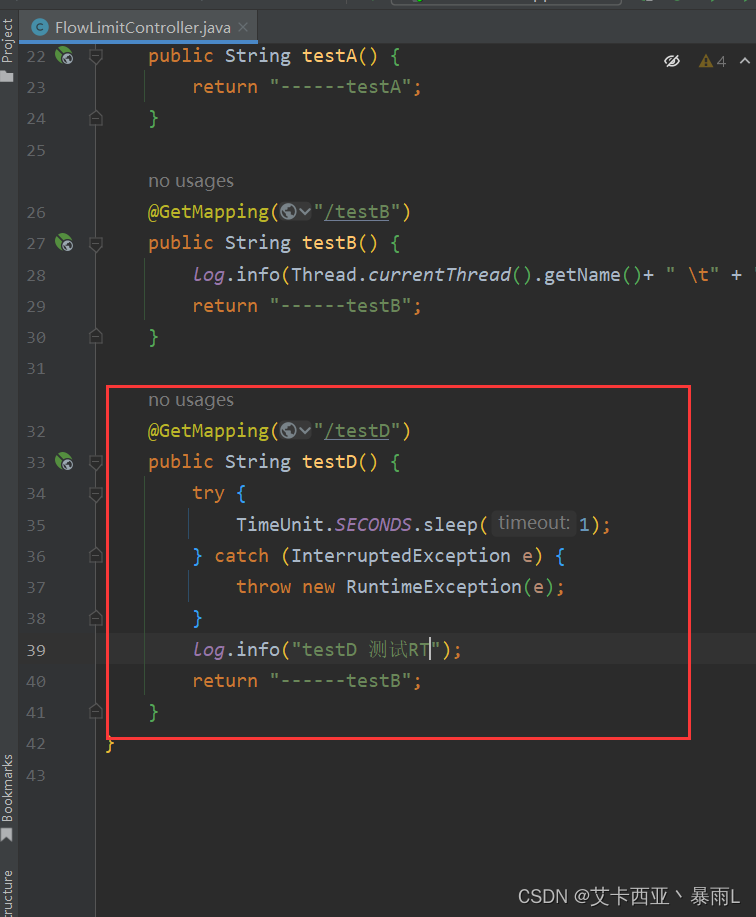Go to previous highlighted problem arrow
This screenshot has height=917, width=756.
(745, 60)
